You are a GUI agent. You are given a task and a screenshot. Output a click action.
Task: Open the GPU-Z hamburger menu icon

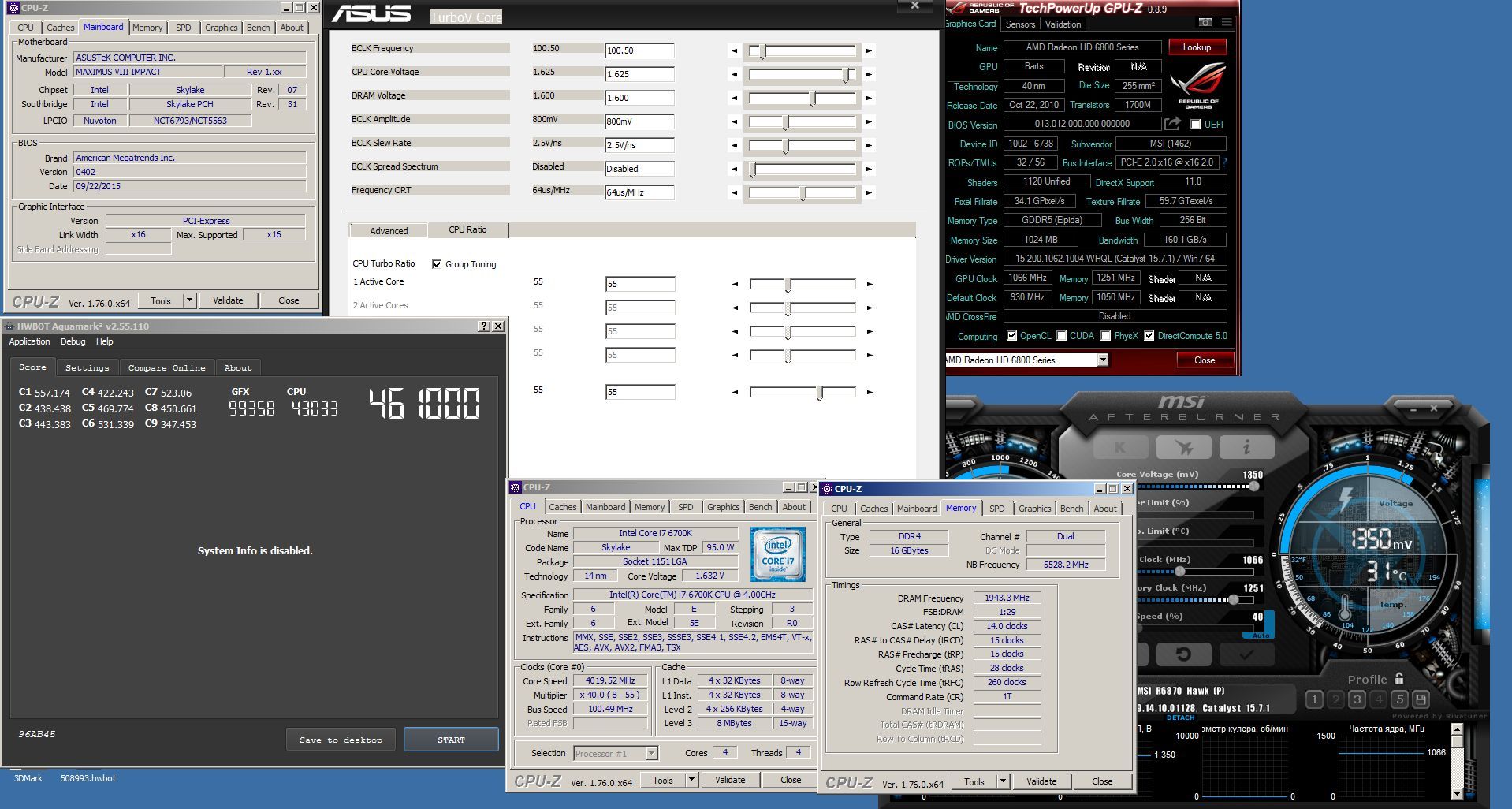coord(1226,23)
